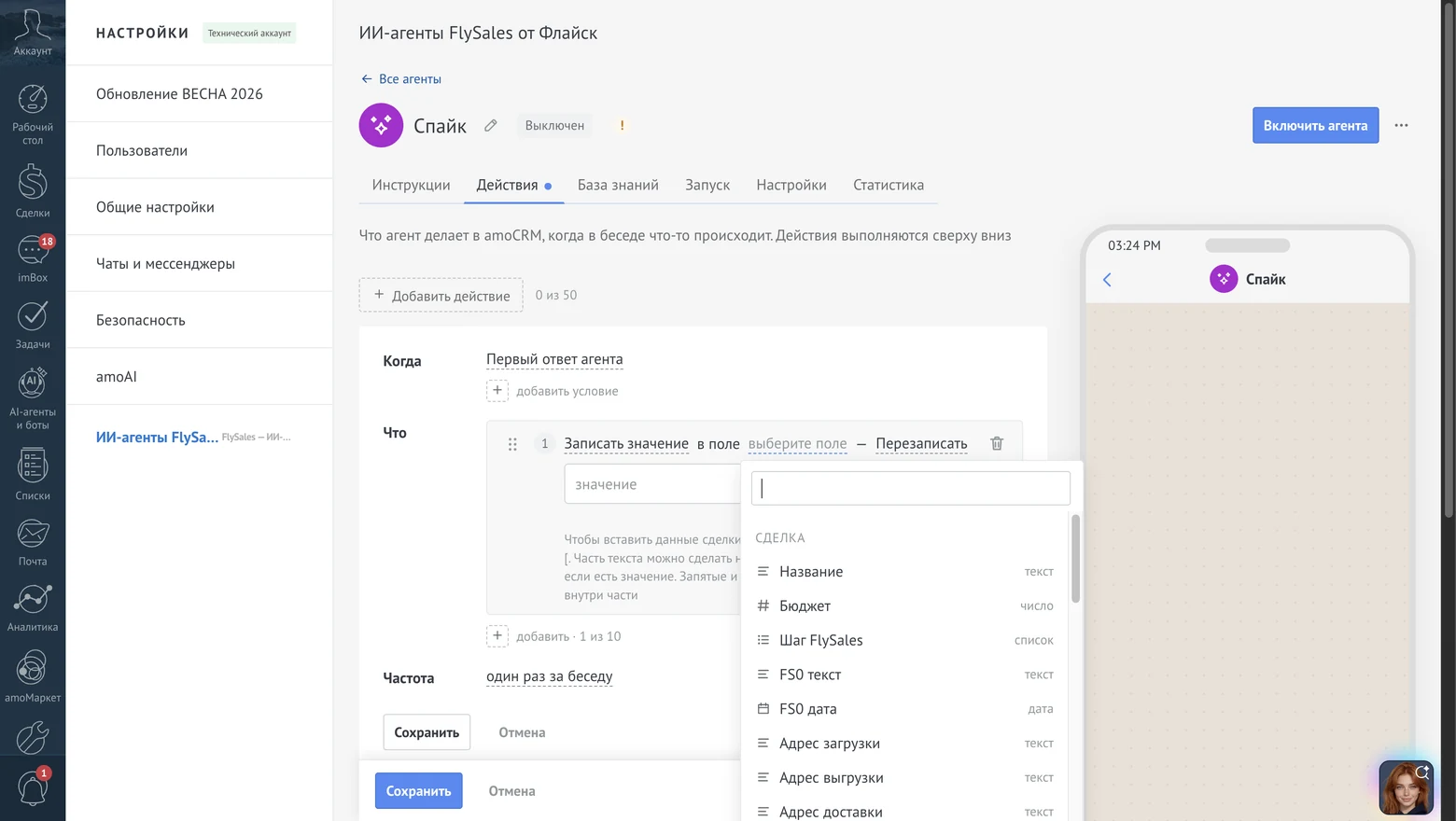Change the Записать значение action type

(x=626, y=444)
